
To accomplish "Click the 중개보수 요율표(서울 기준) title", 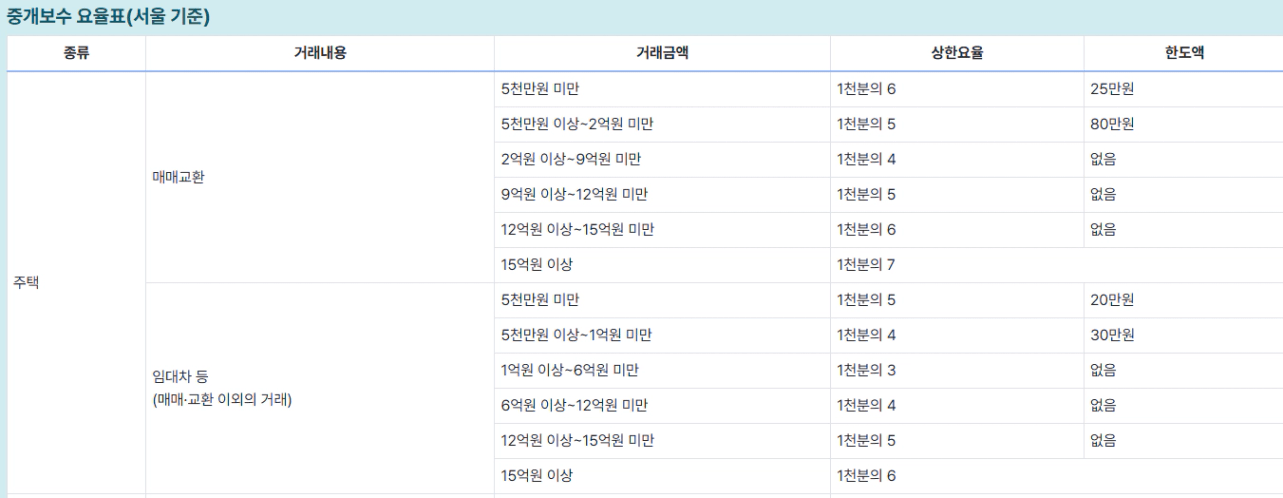I will 109,17.
